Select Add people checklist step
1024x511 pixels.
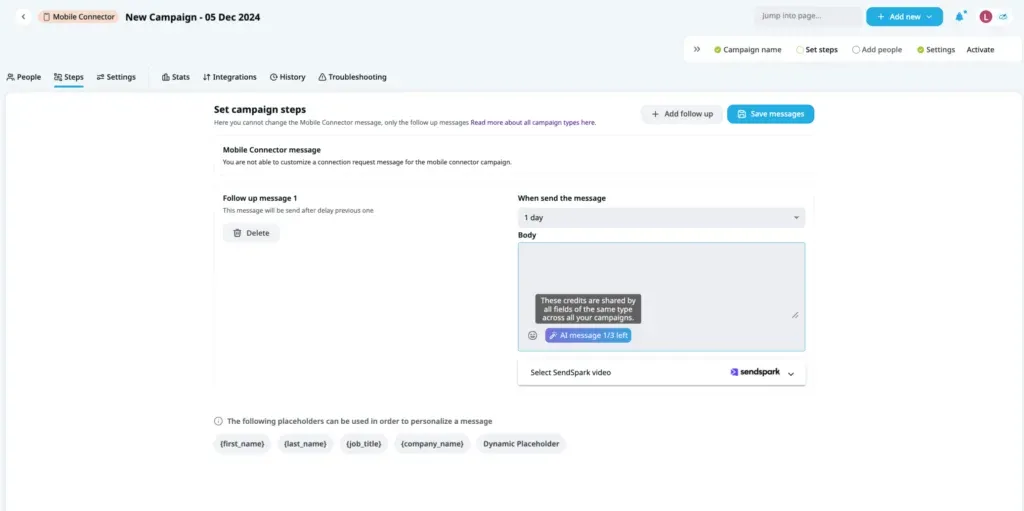[877, 50]
